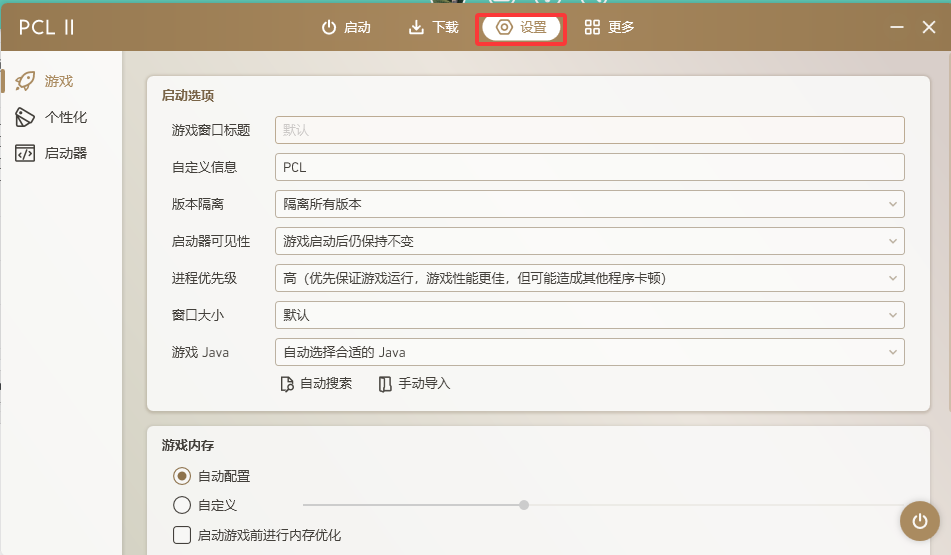Viewport: 951px width, 555px height.
Task: Click the file search icon of 自动搜索
Action: [287, 385]
